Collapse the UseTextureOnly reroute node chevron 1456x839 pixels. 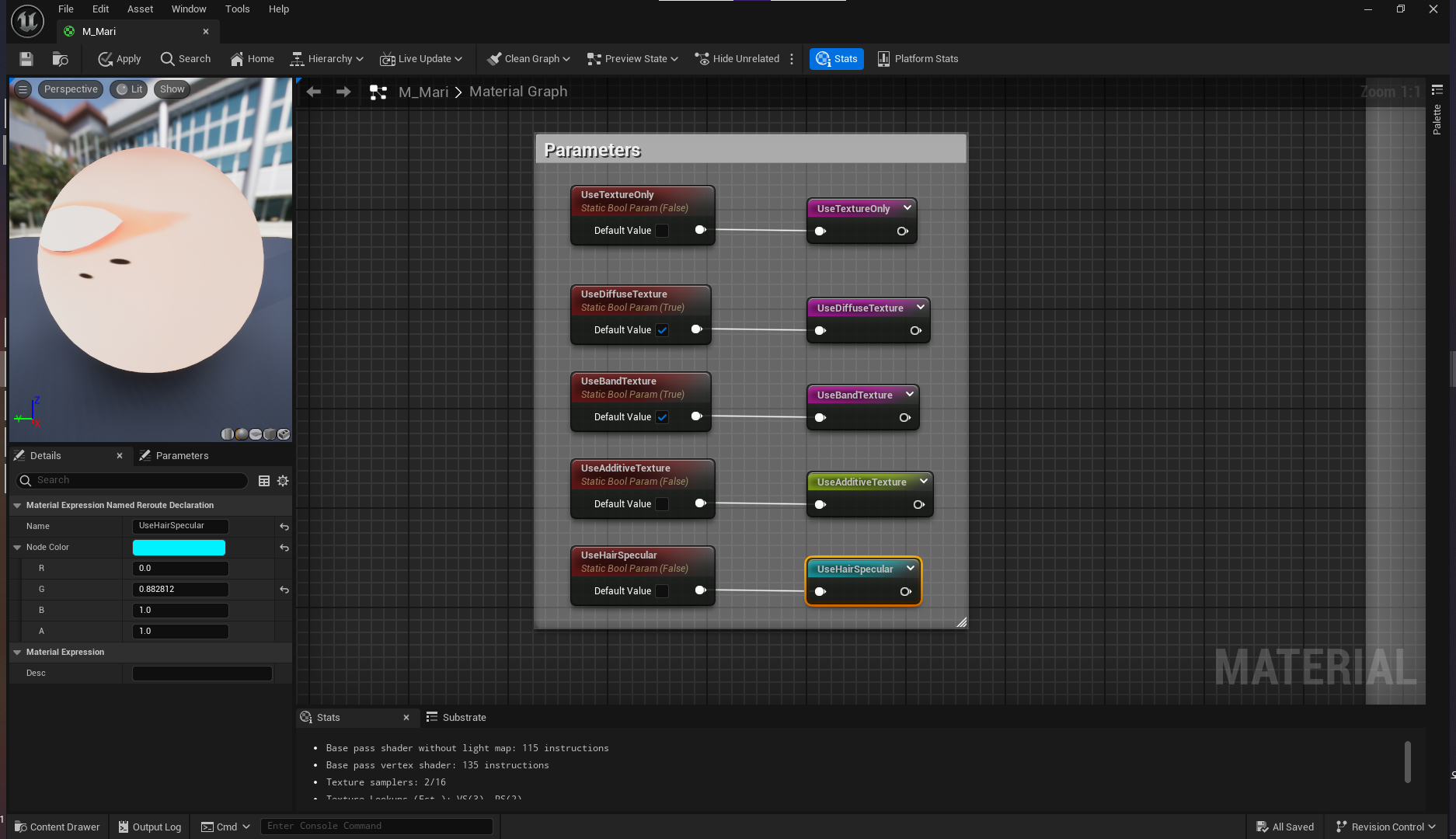tap(907, 208)
